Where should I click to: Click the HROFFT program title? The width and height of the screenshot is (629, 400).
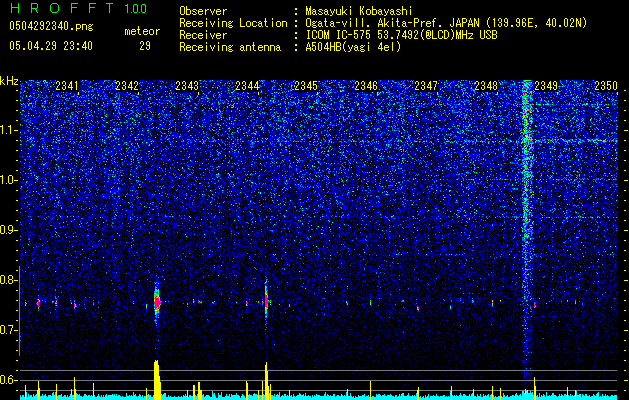(63, 8)
